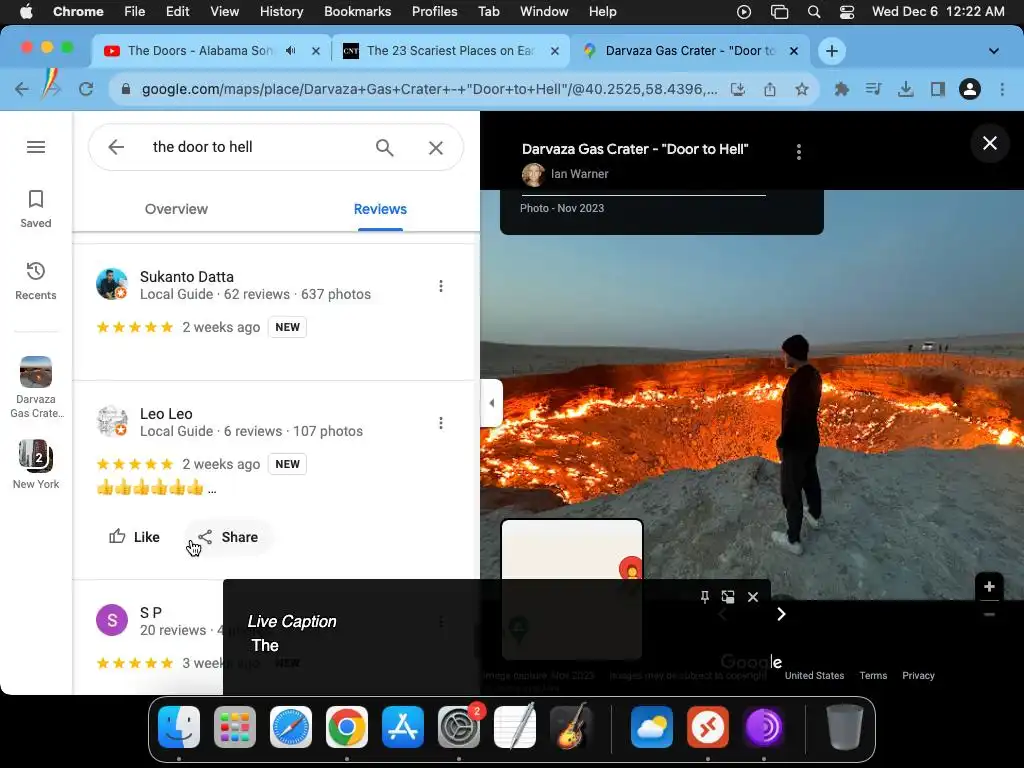The width and height of the screenshot is (1024, 768).
Task: Open more options for Sukanto Datta review
Action: (x=441, y=286)
